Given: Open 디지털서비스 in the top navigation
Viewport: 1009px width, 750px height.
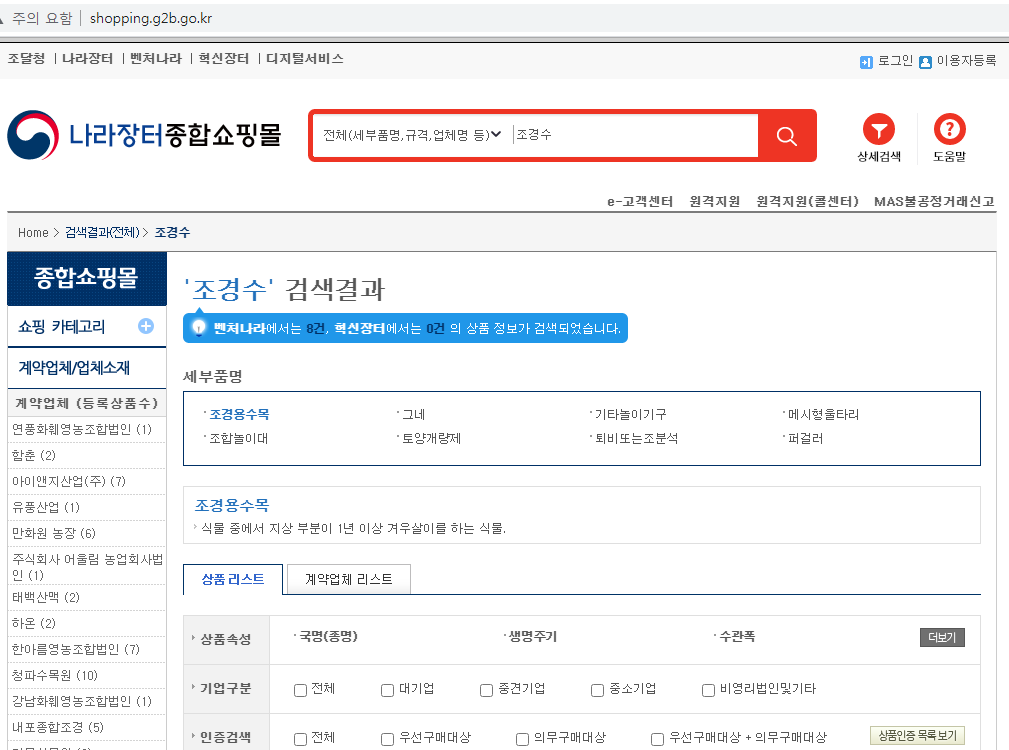Looking at the screenshot, I should (x=305, y=59).
